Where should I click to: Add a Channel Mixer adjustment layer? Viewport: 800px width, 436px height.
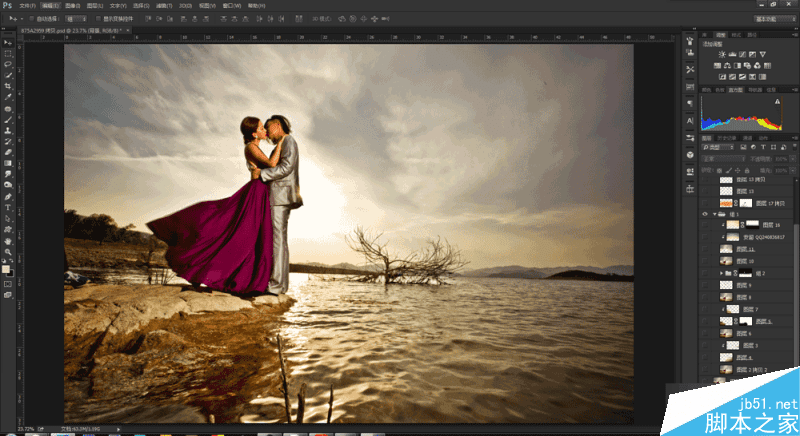[757, 66]
